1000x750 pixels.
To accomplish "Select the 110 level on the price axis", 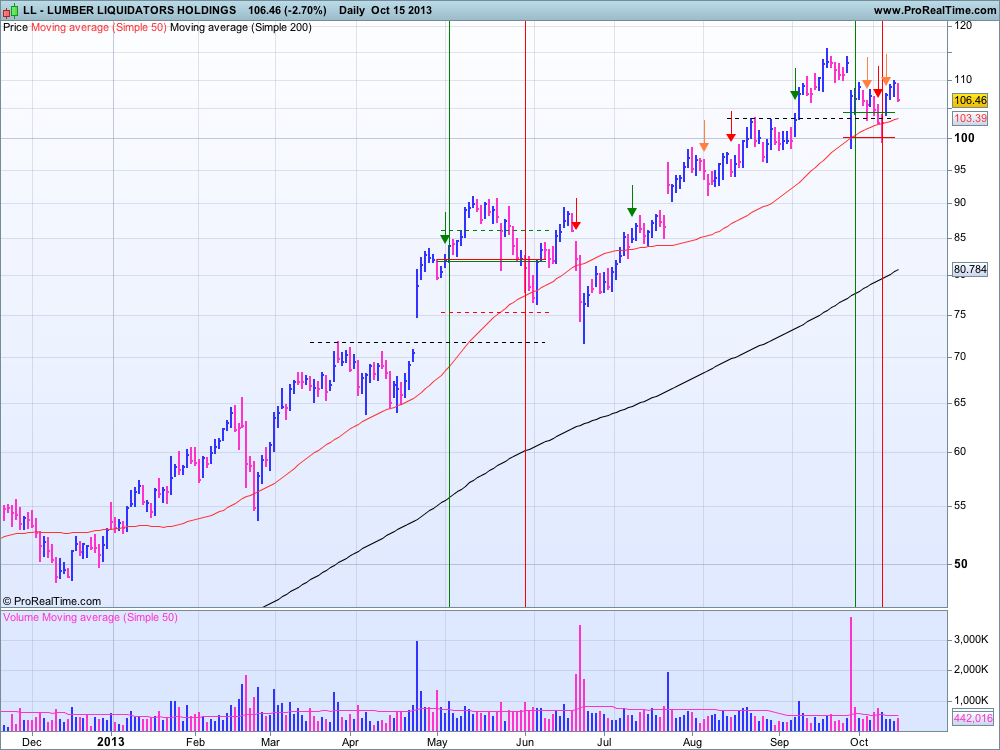I will pos(963,80).
